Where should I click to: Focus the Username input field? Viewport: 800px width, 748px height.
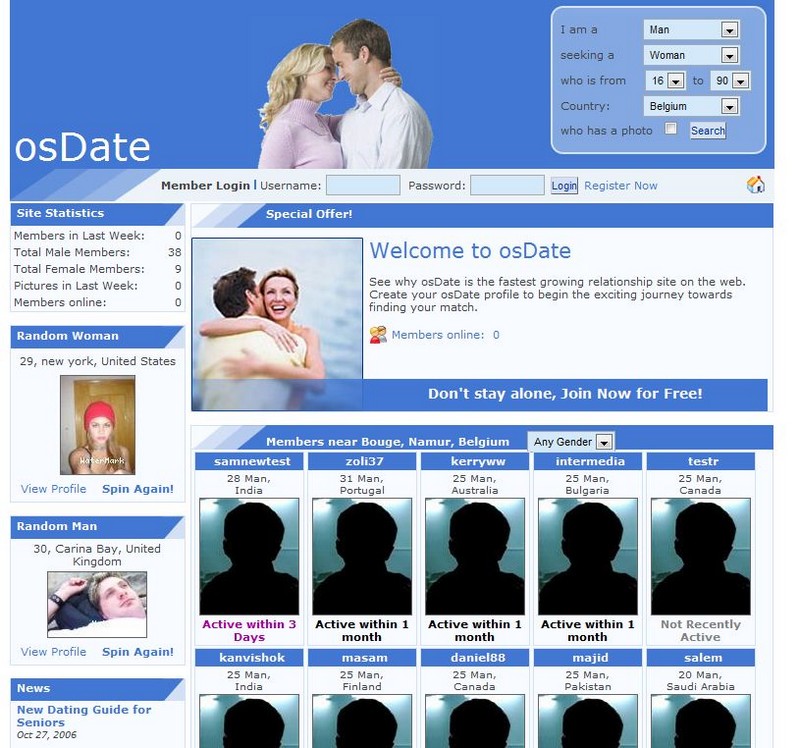click(x=363, y=185)
